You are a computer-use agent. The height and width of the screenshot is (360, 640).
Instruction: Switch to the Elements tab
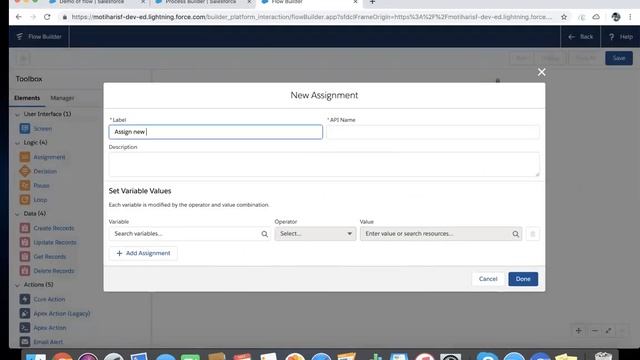27,98
